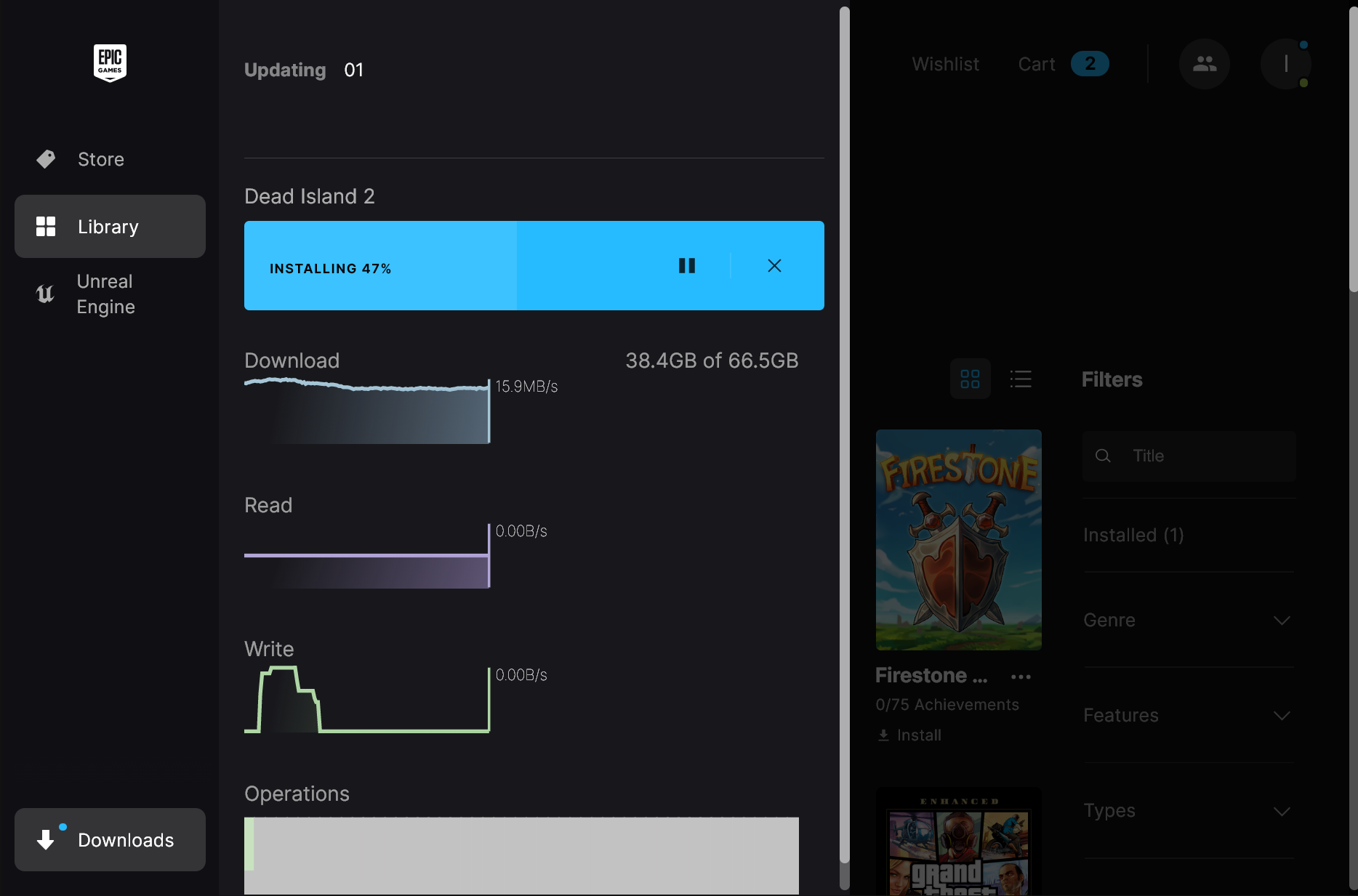This screenshot has width=1358, height=896.
Task: Click the downloads panel scrollbar
Action: [x=845, y=435]
